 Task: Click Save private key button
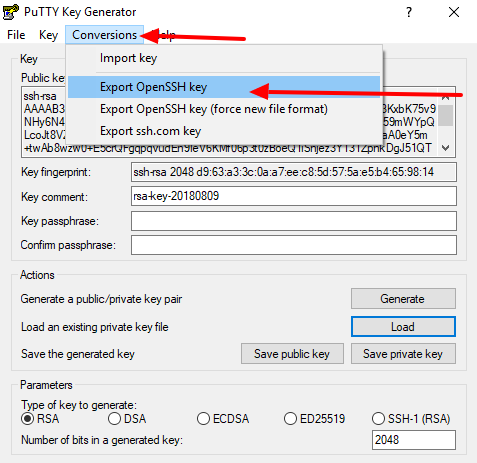point(403,354)
